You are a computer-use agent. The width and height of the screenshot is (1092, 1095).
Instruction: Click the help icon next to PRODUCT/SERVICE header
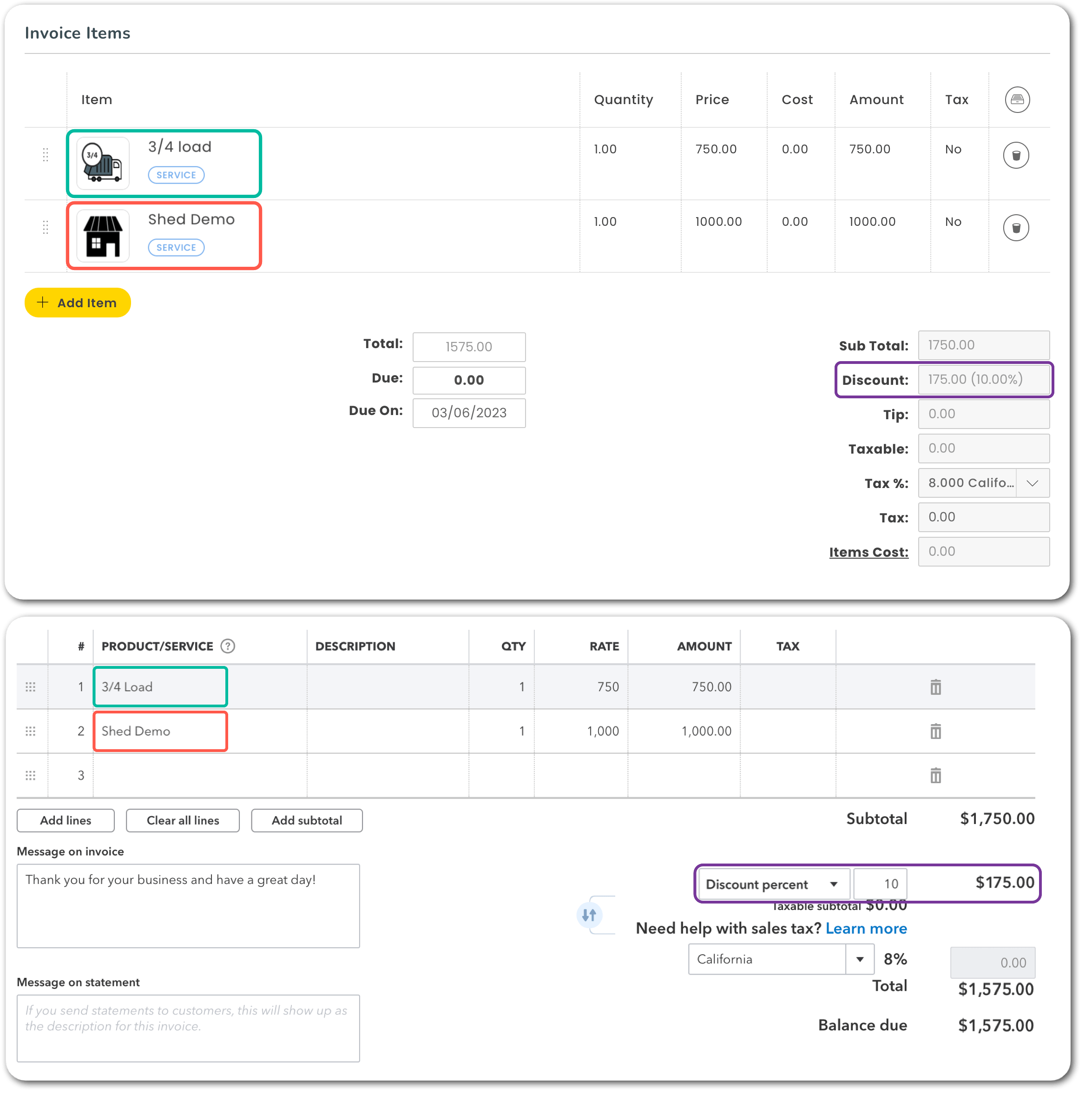pos(228,646)
